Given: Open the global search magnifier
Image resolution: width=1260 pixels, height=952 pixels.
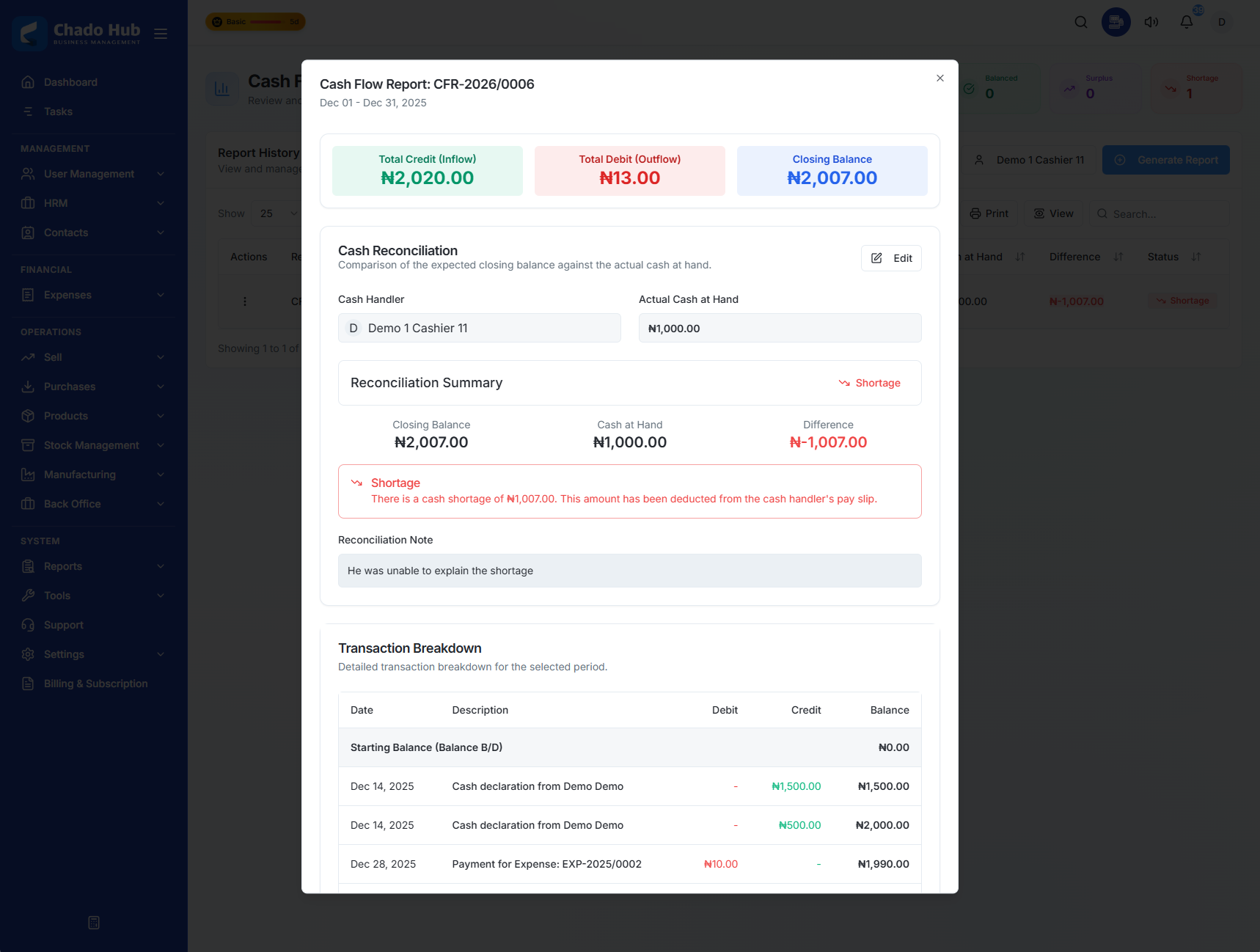Looking at the screenshot, I should pyautogui.click(x=1081, y=21).
